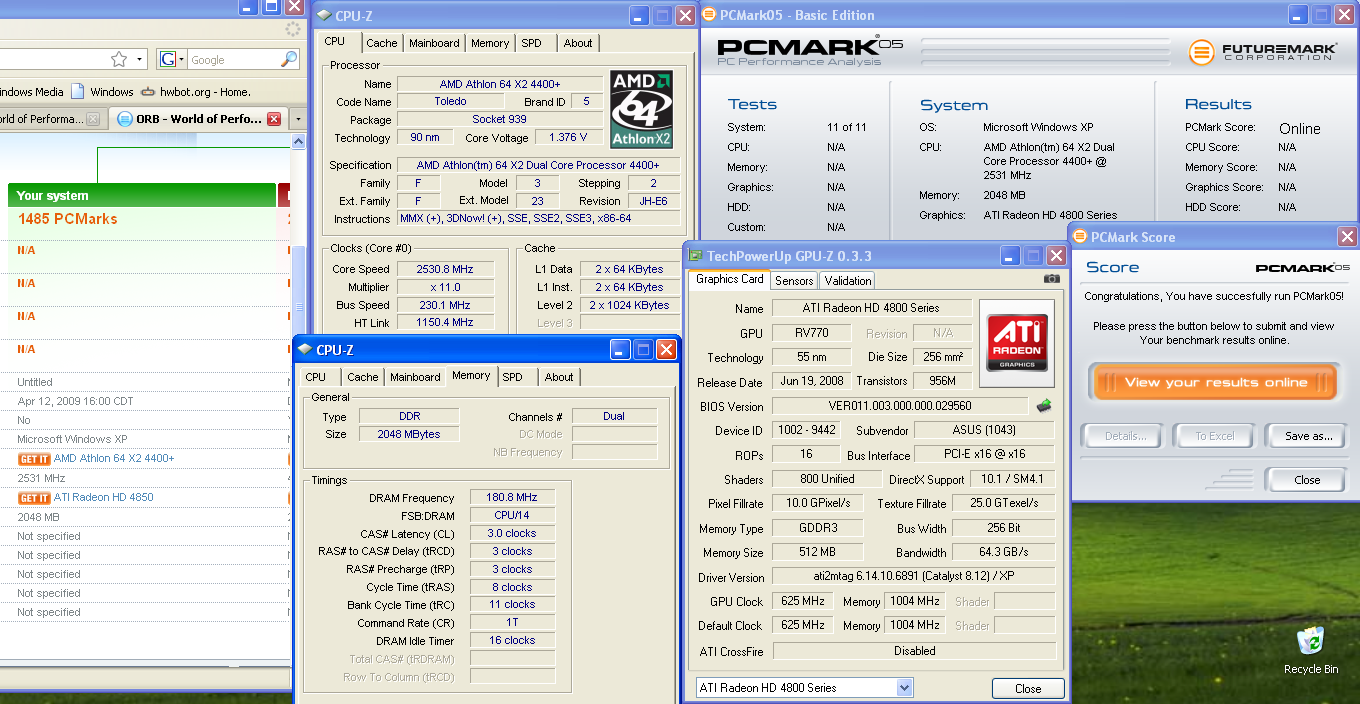The image size is (1360, 704).
Task: Click the Futuremark Corporation logo
Action: coord(1264,52)
